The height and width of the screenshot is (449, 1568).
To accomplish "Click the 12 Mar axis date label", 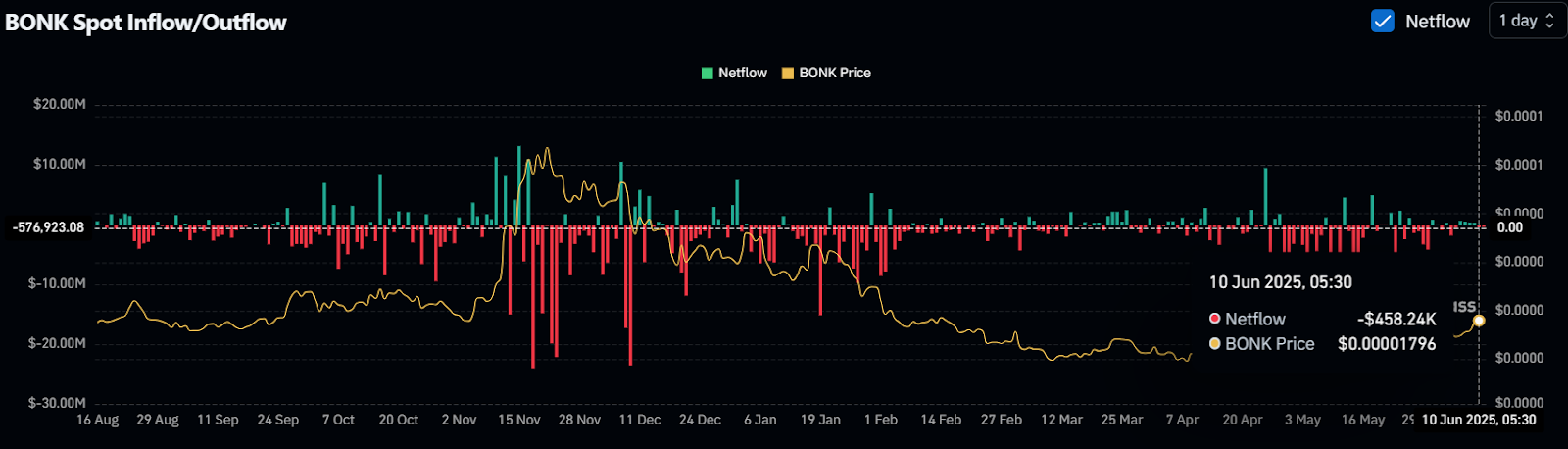I will click(x=1061, y=420).
